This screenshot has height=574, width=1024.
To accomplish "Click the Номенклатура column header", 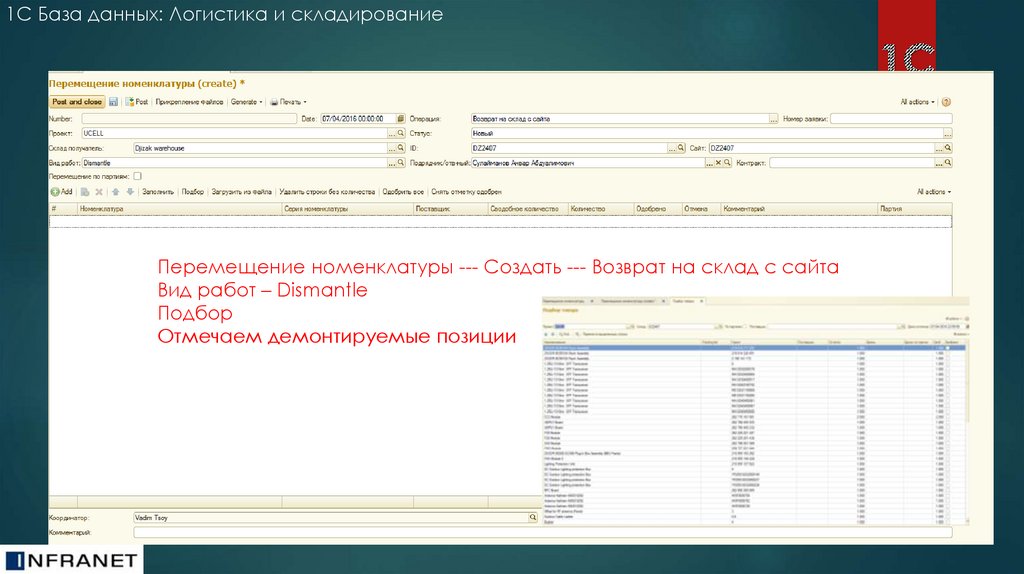I will tap(180, 209).
